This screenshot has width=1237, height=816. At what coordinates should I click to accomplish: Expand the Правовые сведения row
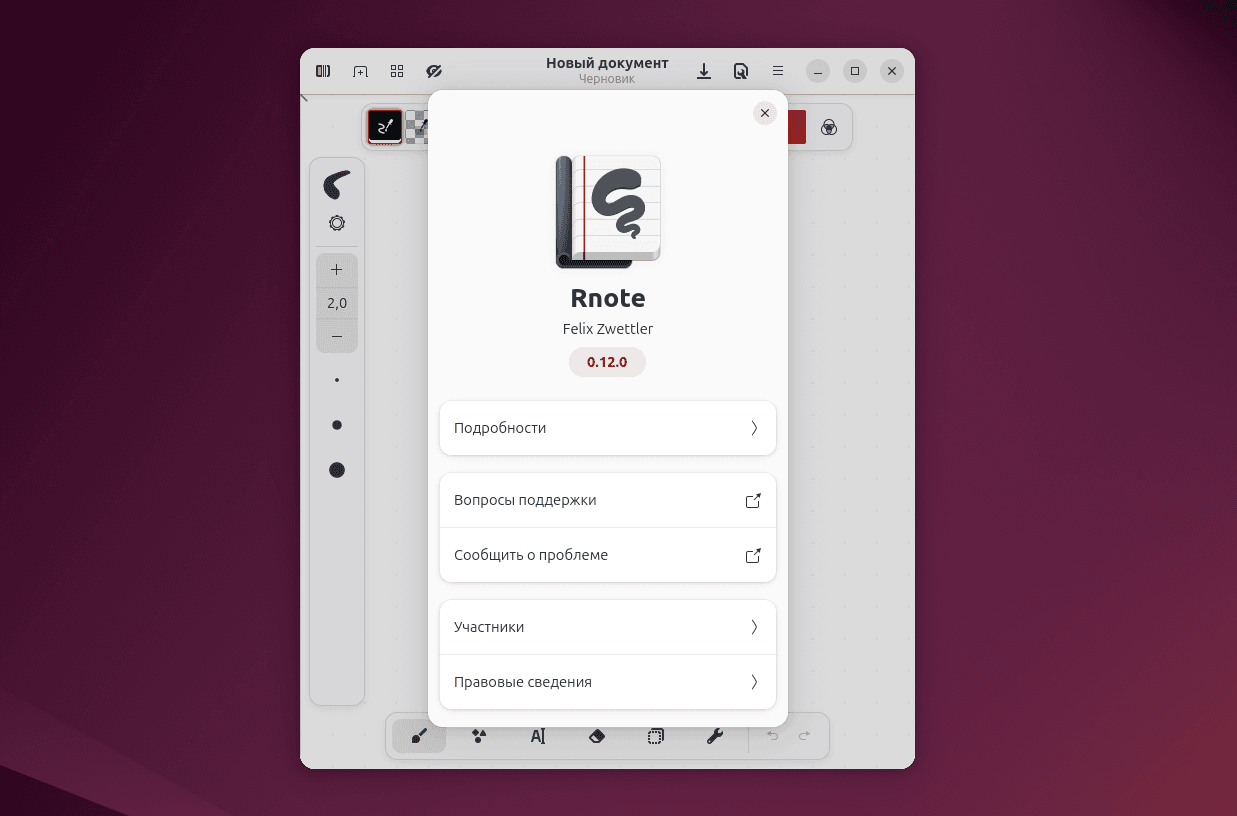[608, 682]
